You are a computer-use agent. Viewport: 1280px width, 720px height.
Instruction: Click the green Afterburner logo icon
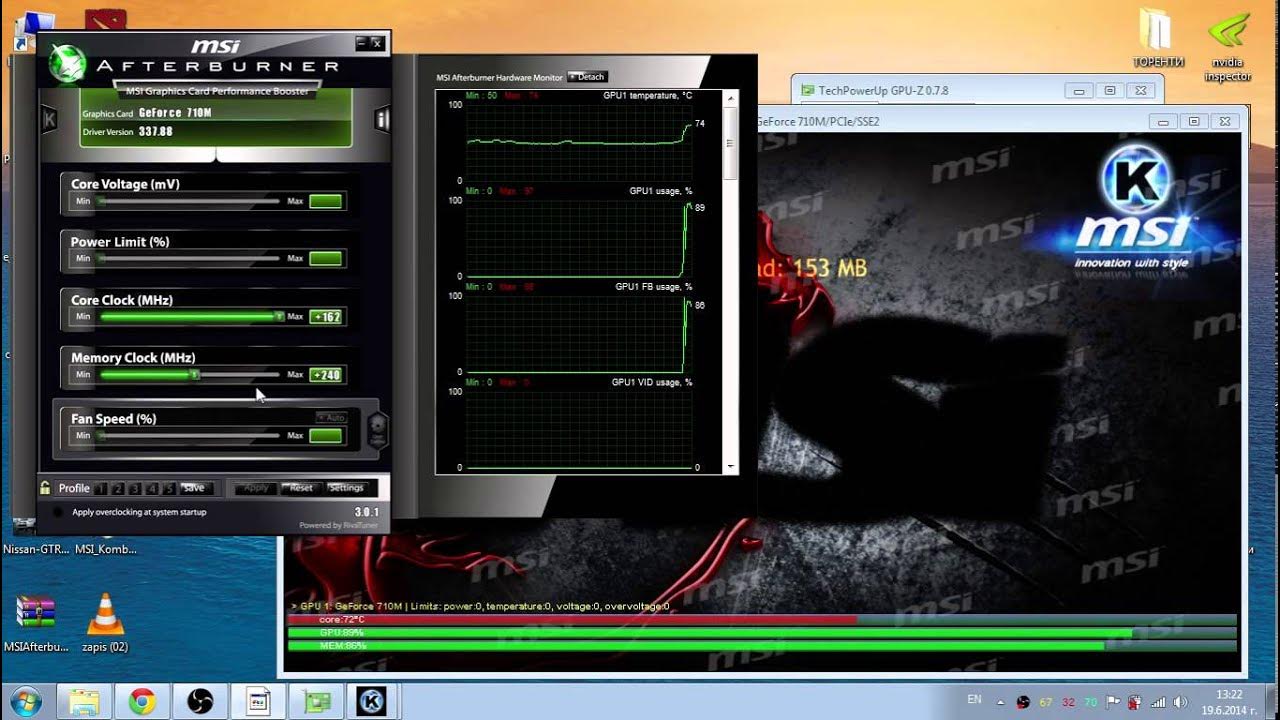pyautogui.click(x=68, y=63)
